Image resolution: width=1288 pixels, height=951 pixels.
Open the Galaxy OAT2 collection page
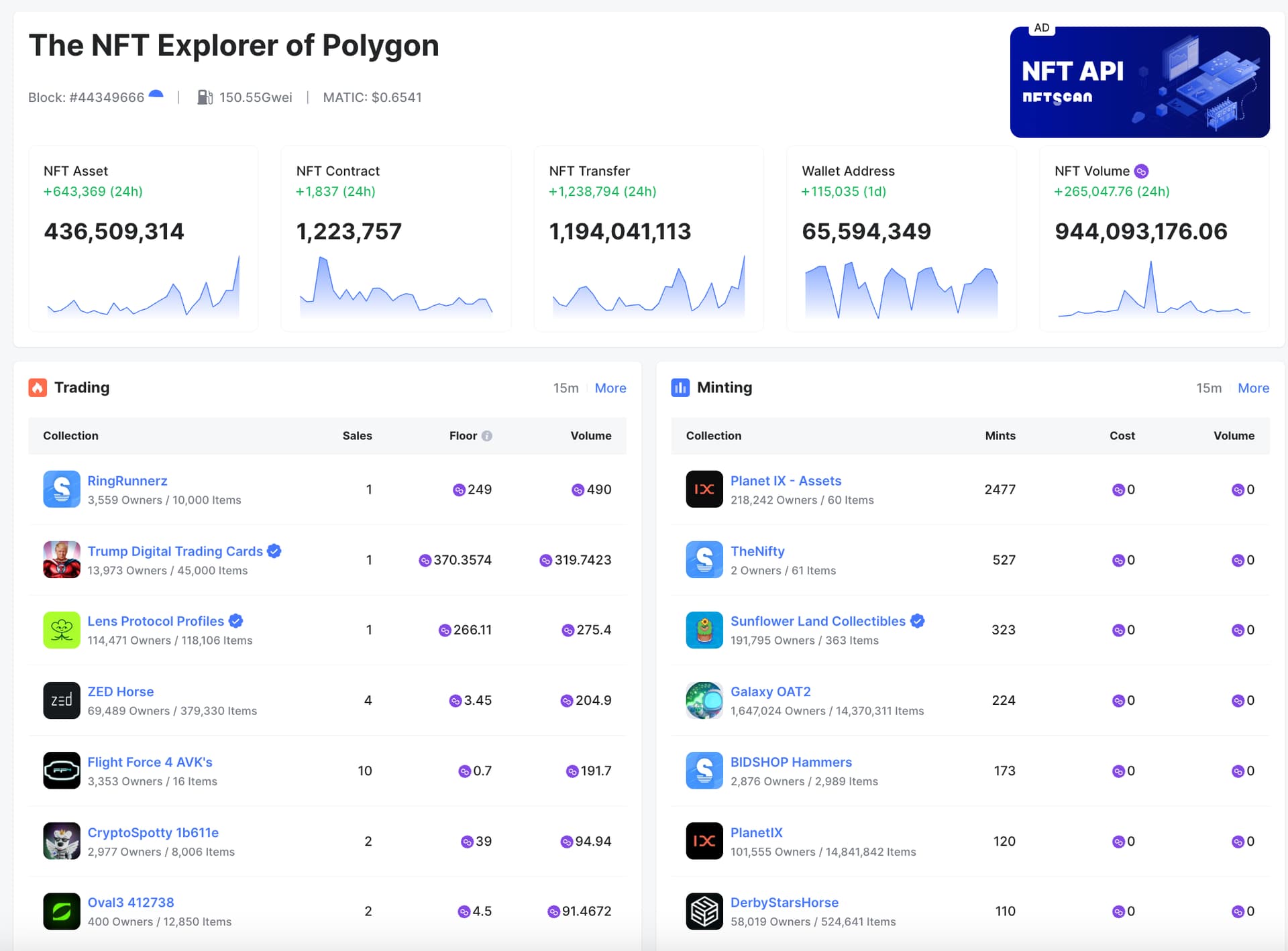coord(770,691)
